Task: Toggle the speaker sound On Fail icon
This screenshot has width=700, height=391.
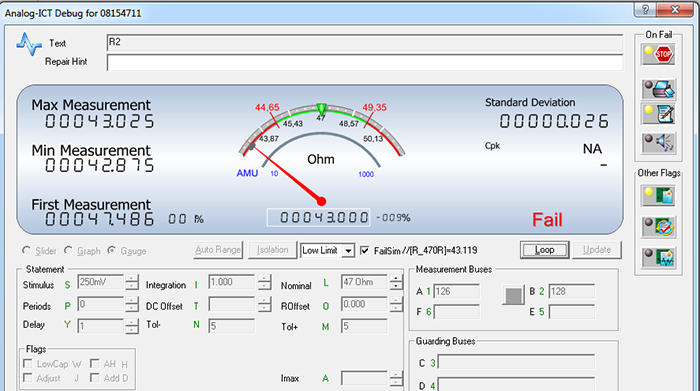Action: (x=658, y=143)
